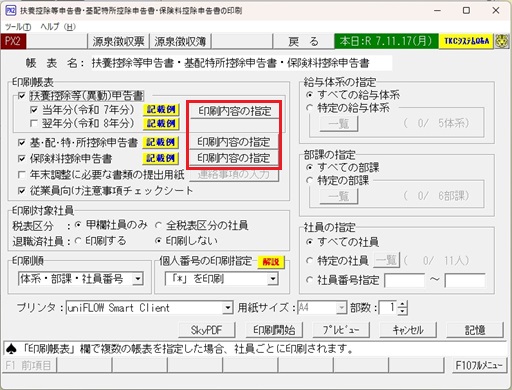The height and width of the screenshot is (390, 512).
Task: Click the SkyPDF button
Action: click(207, 330)
